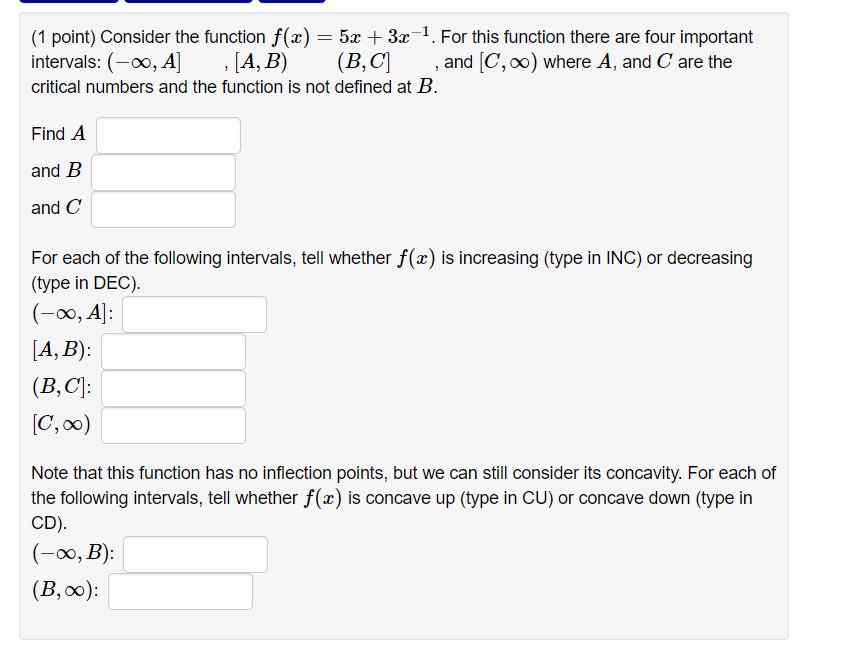Click the answer box labeled 'and B'

click(163, 172)
